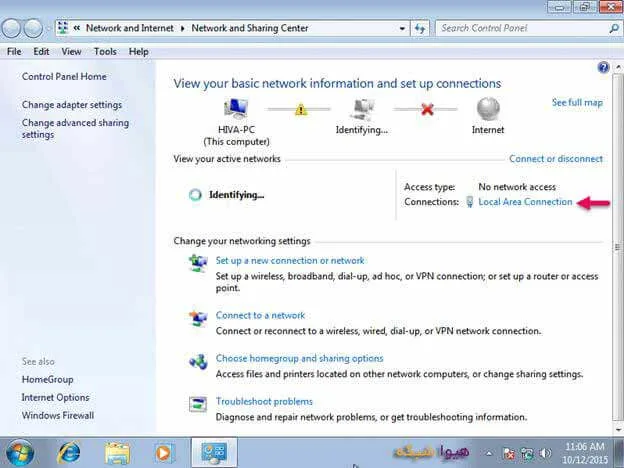Click the volume speaker tray icon
This screenshot has width=624, height=468.
[546, 453]
